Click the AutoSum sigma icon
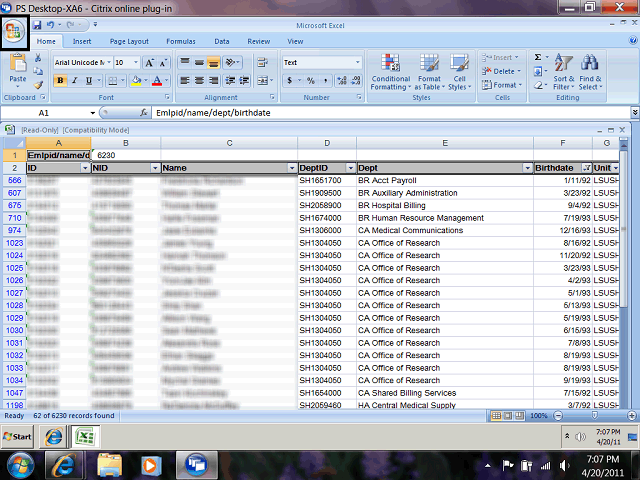Viewport: 640px width, 480px height. (538, 58)
